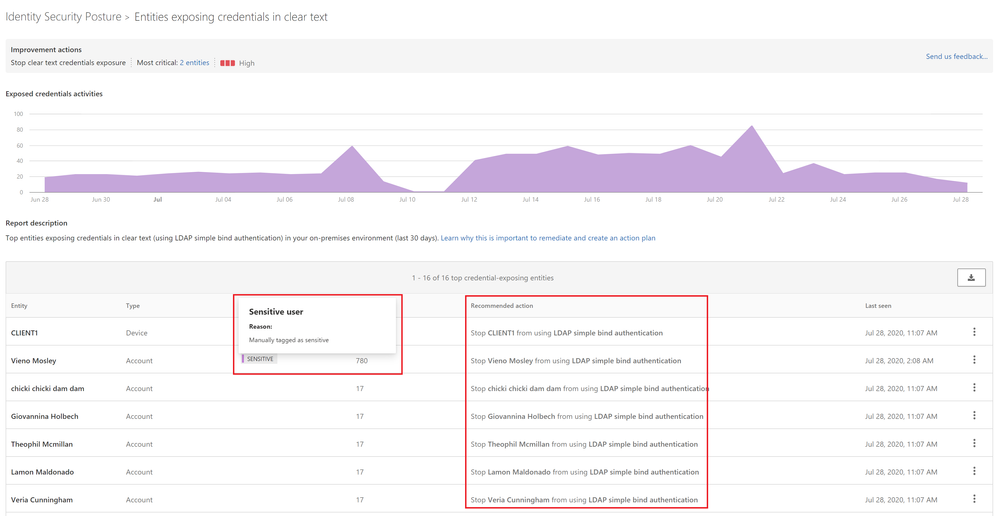Click the SENSITIVE tag on Vieno Mosley
999x516 pixels.
259,359
